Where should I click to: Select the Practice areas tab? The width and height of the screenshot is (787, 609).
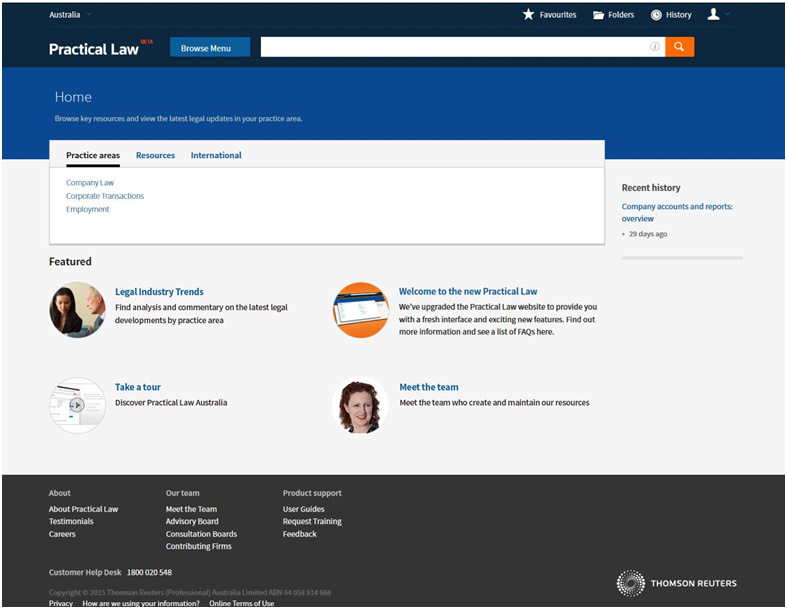coord(93,155)
